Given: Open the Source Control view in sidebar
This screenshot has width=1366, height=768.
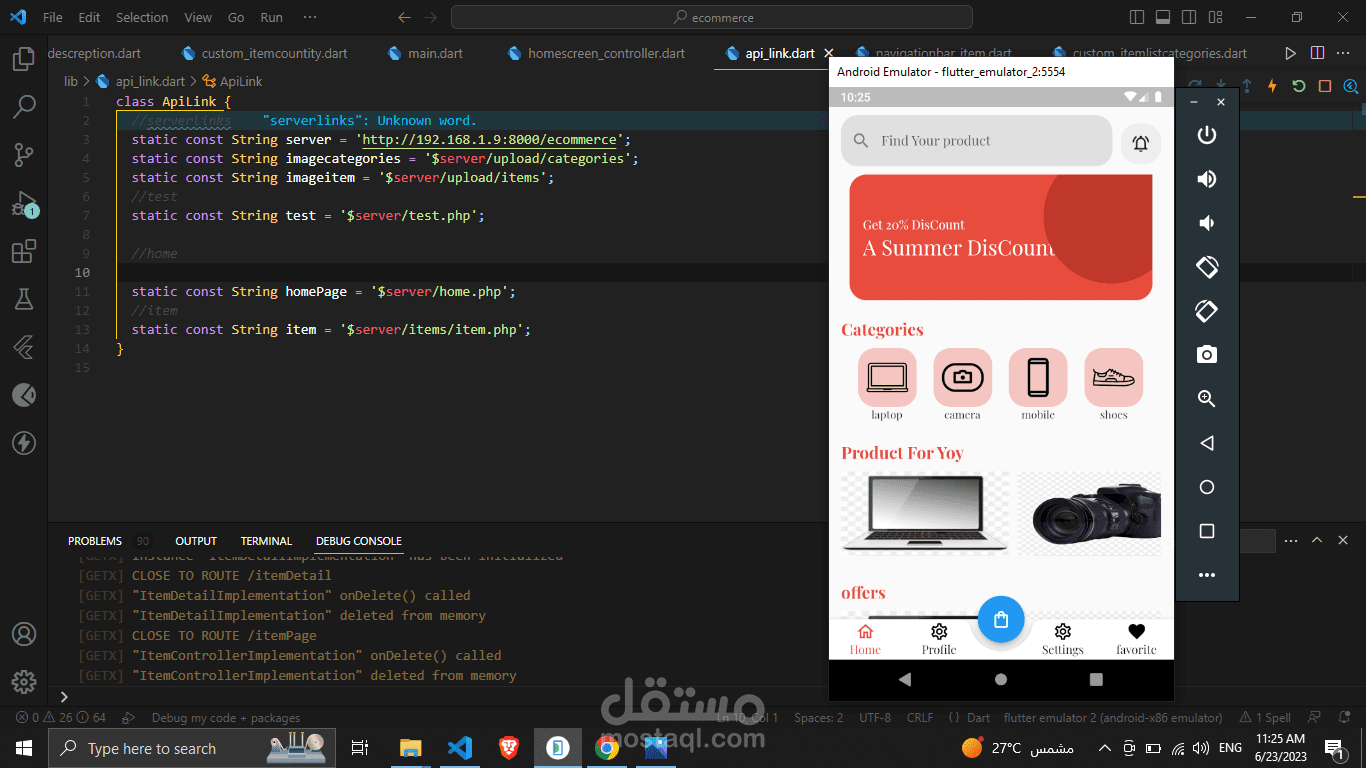Looking at the screenshot, I should pos(24,155).
